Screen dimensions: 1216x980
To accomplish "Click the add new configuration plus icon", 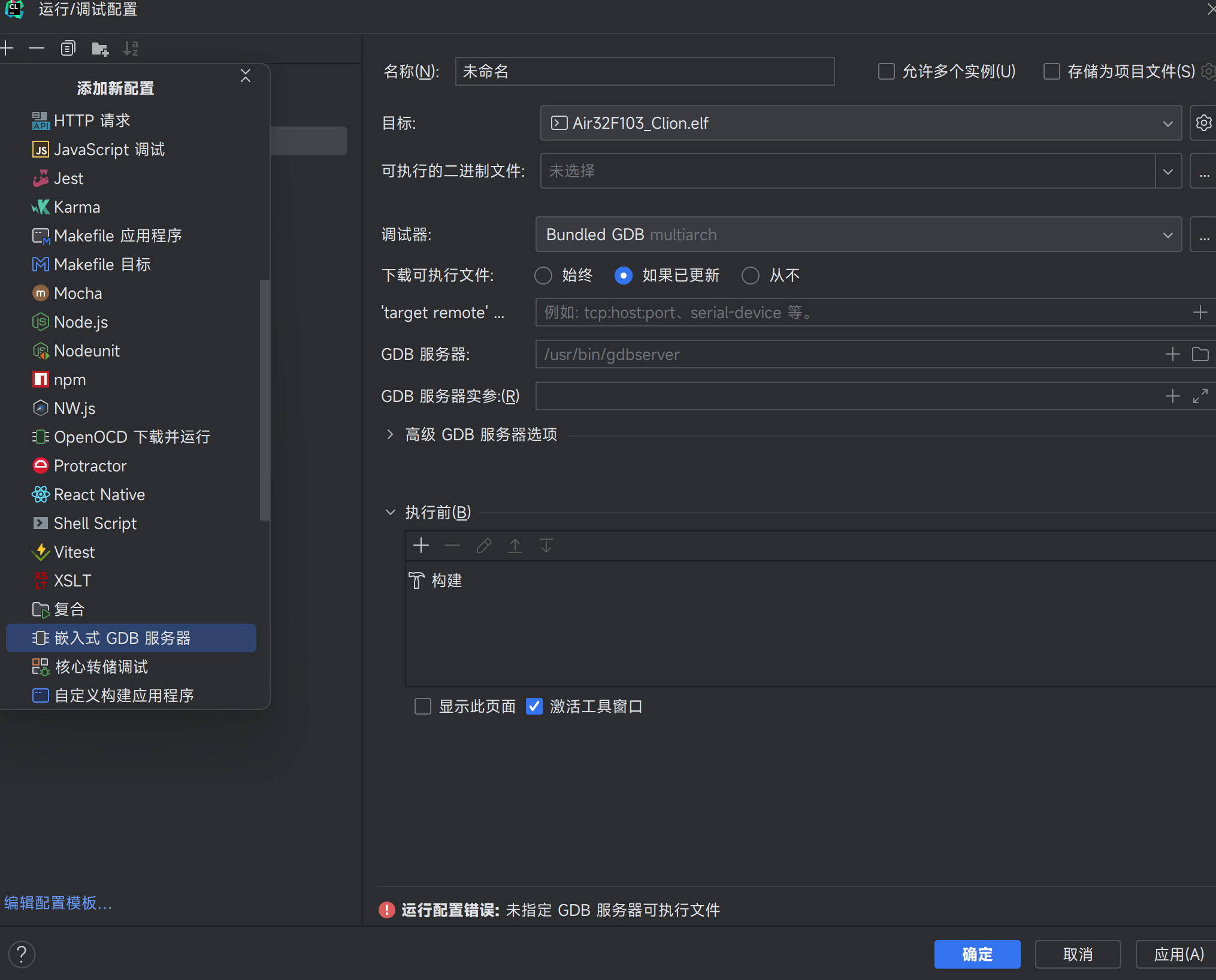I will 7,48.
